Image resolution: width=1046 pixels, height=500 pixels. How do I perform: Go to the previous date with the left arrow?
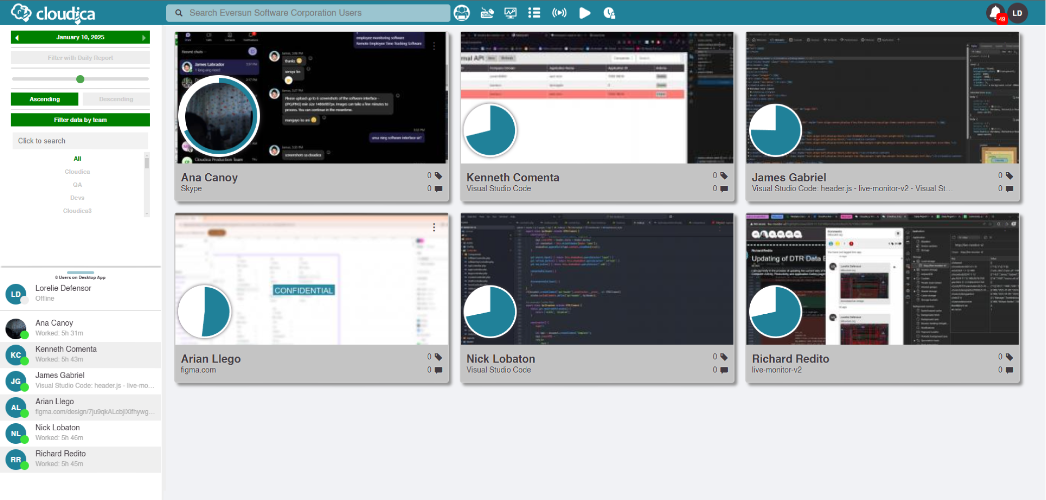tap(17, 38)
